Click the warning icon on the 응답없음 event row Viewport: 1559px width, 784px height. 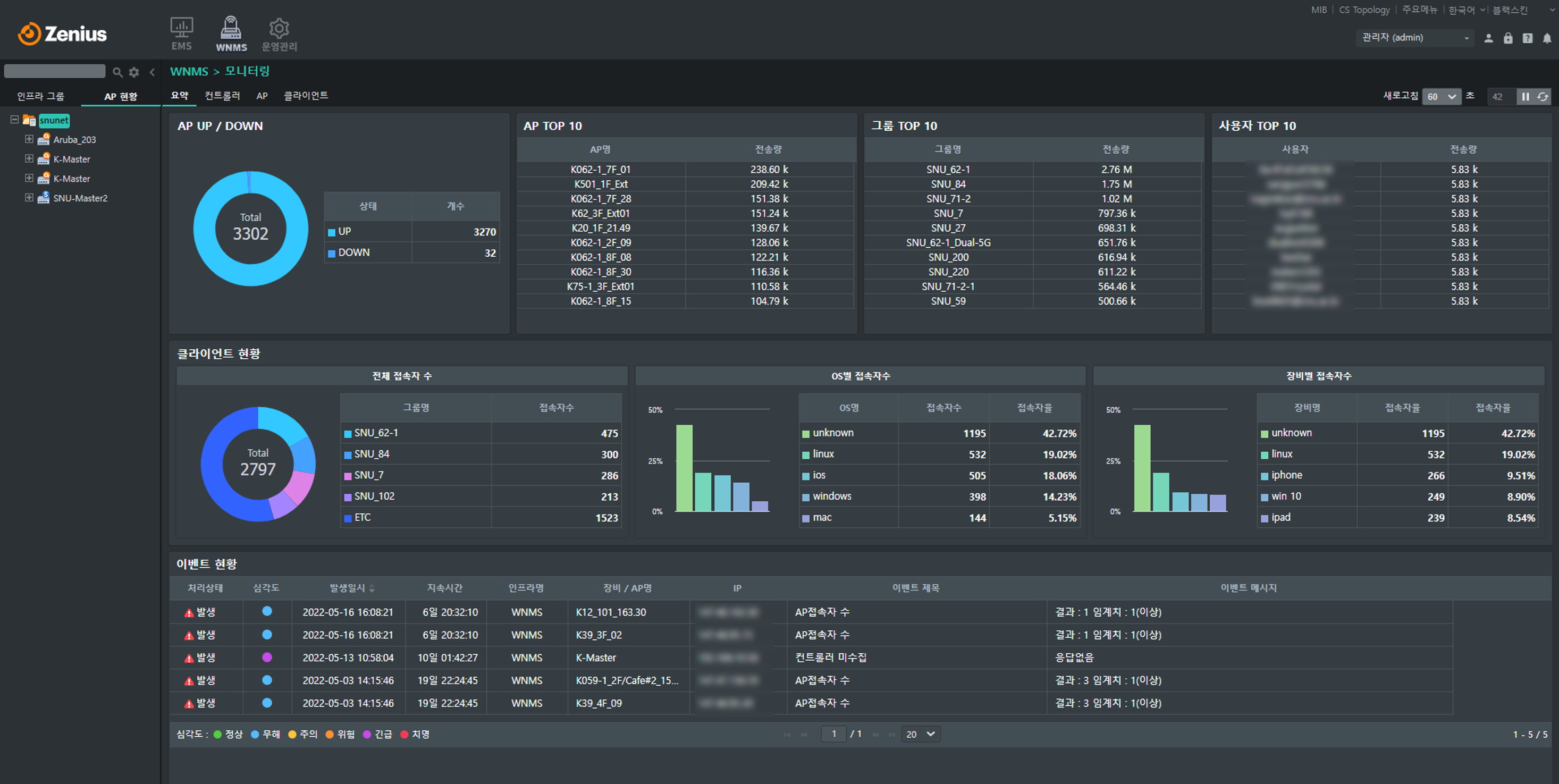189,658
